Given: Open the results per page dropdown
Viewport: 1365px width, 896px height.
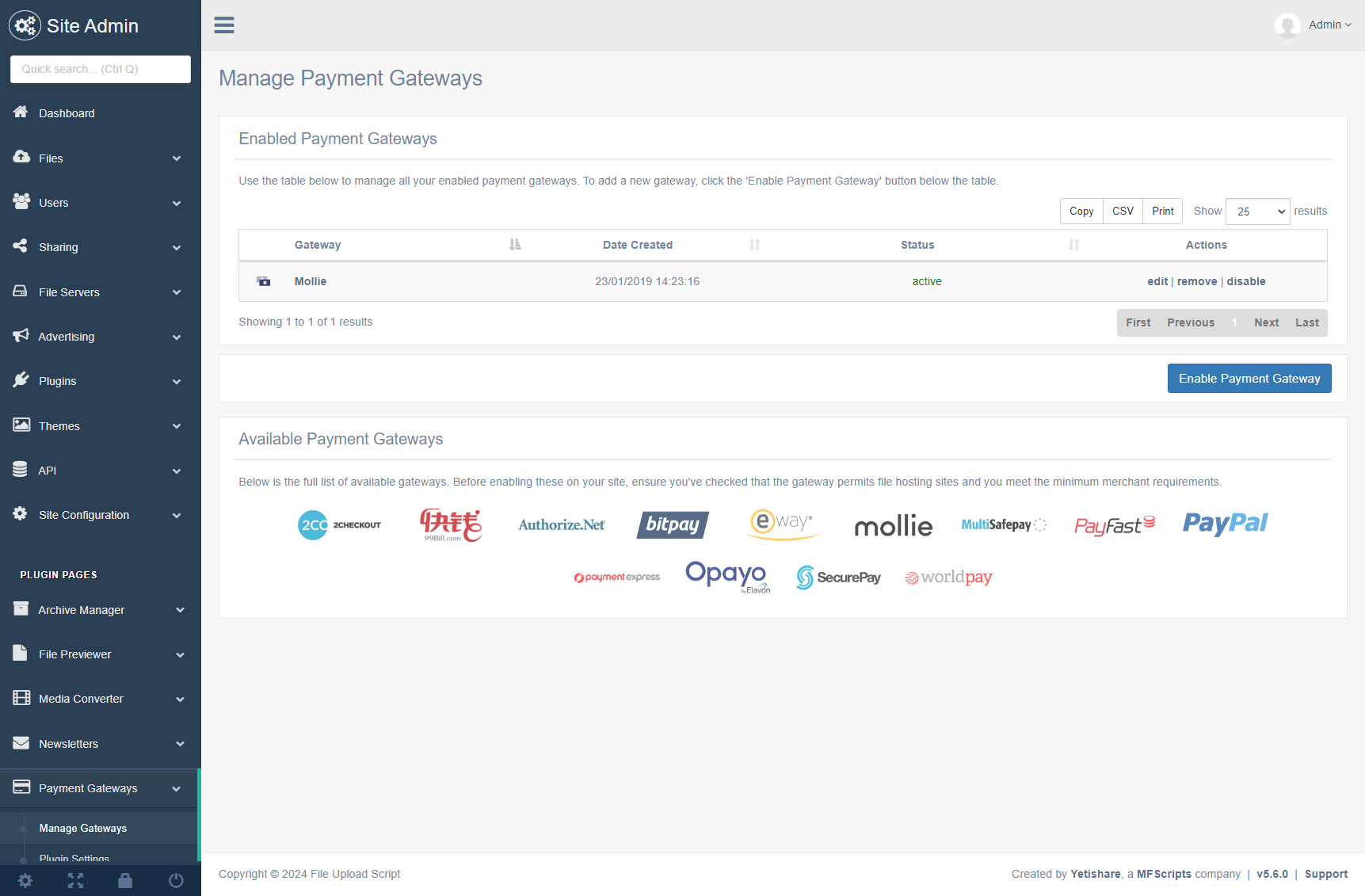Looking at the screenshot, I should click(1257, 212).
